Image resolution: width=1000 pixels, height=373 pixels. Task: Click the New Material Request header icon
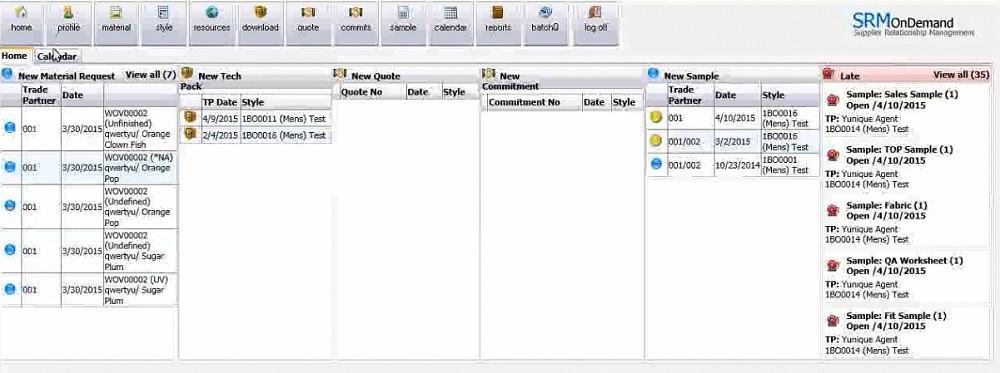(7, 74)
